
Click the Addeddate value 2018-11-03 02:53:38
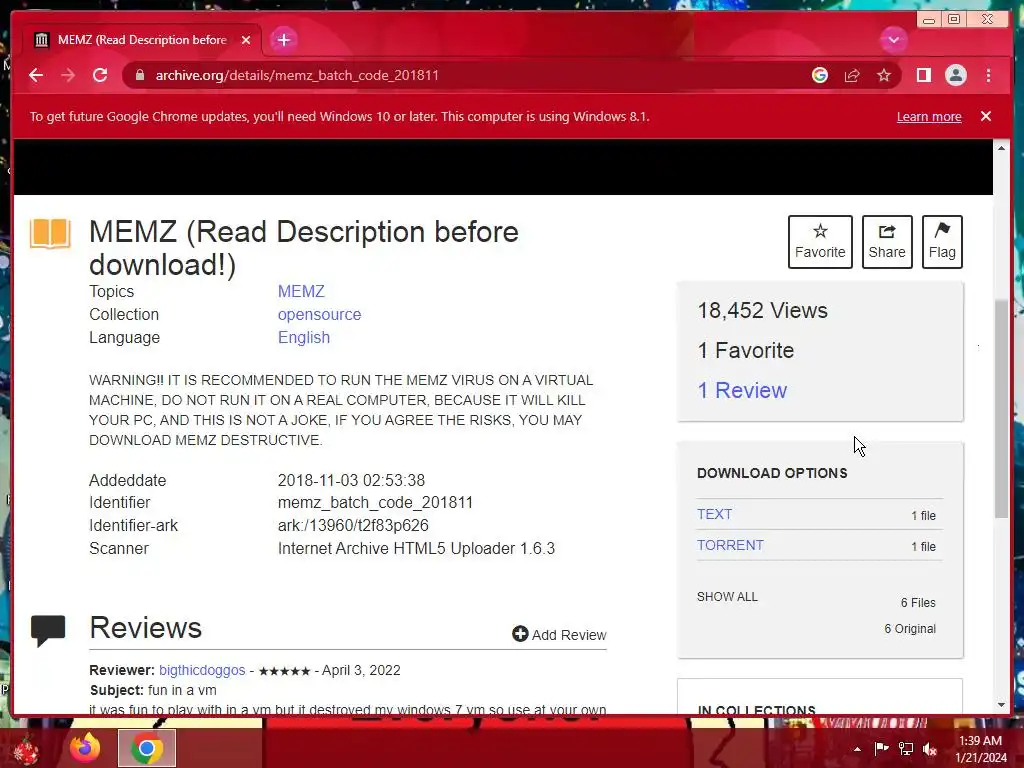[x=351, y=481]
